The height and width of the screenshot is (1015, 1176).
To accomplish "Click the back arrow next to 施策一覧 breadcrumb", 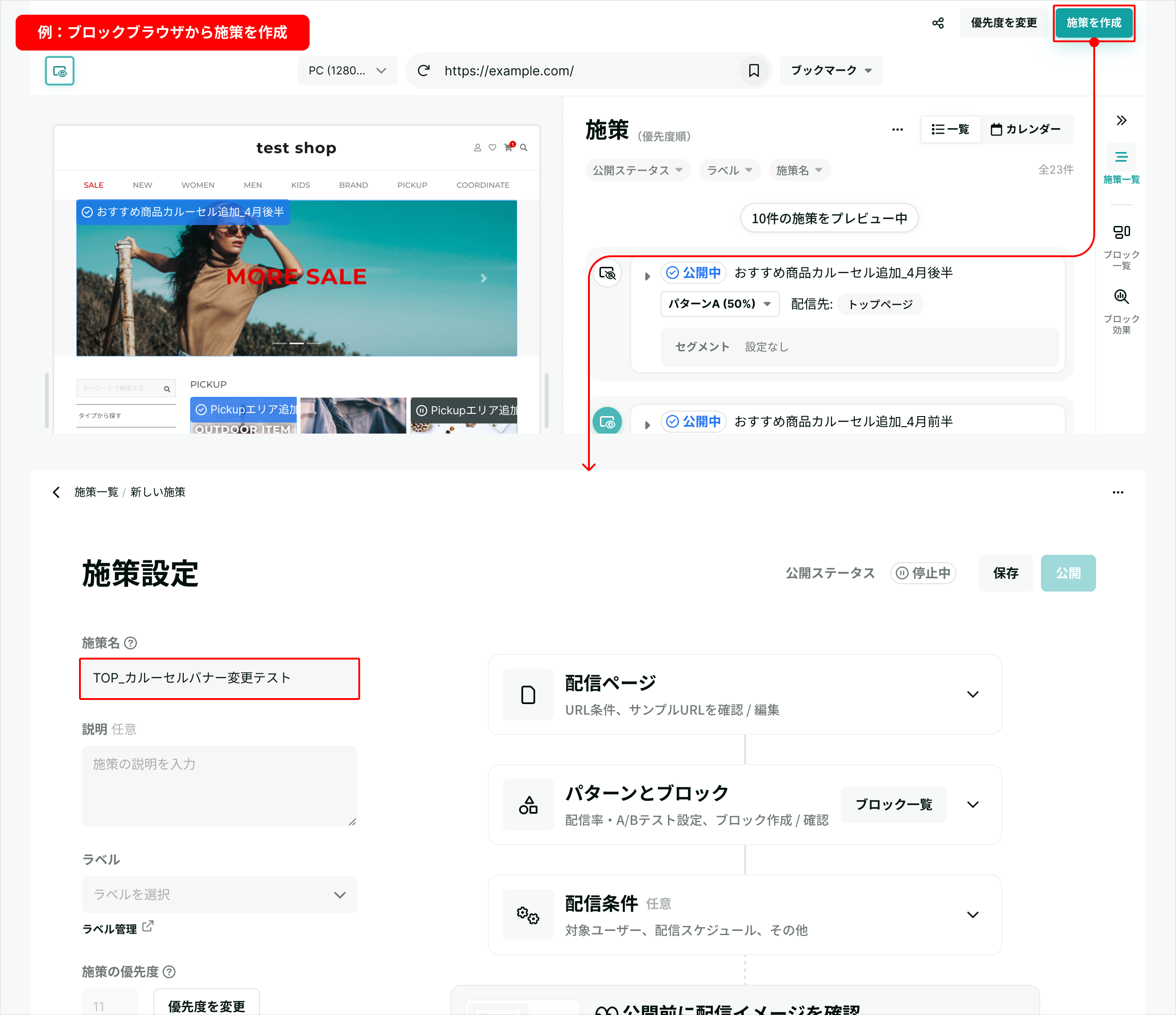I will (x=56, y=492).
